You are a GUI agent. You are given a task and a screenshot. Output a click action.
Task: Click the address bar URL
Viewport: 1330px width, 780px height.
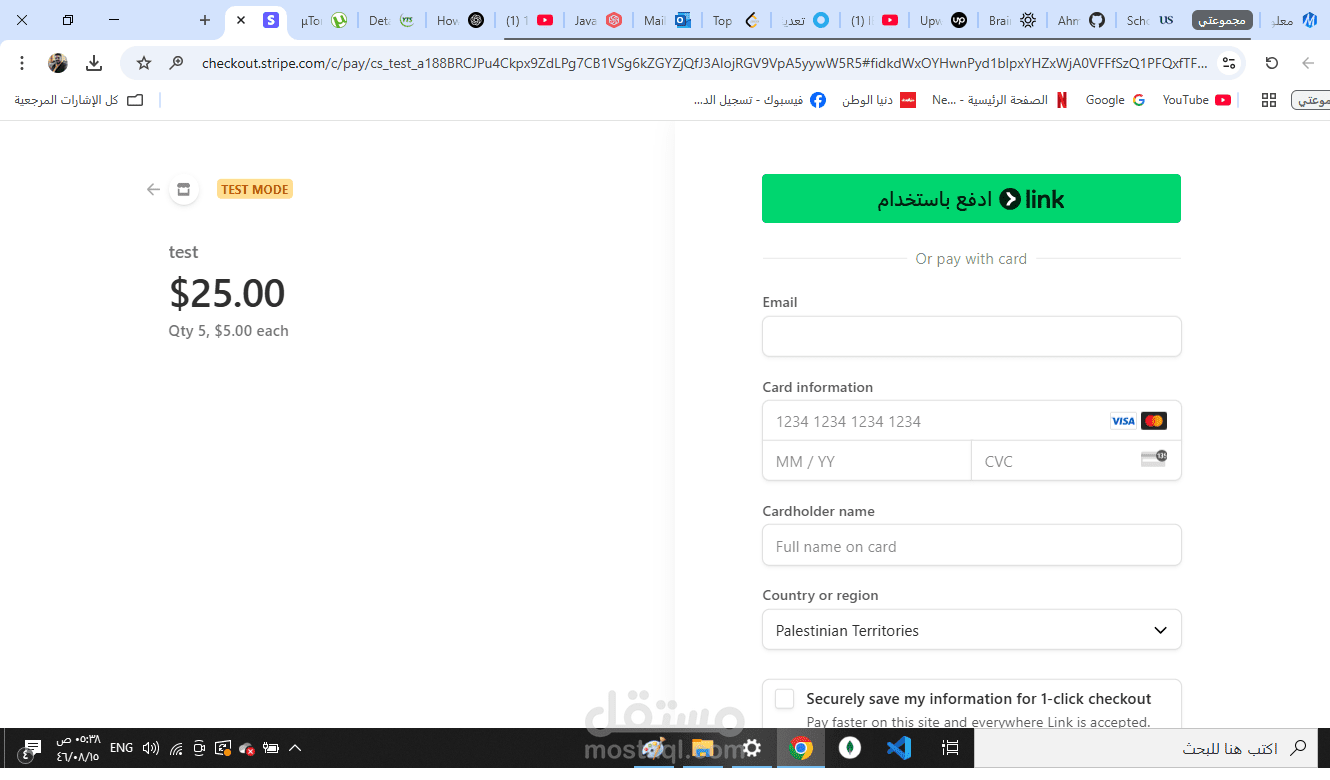tap(704, 63)
